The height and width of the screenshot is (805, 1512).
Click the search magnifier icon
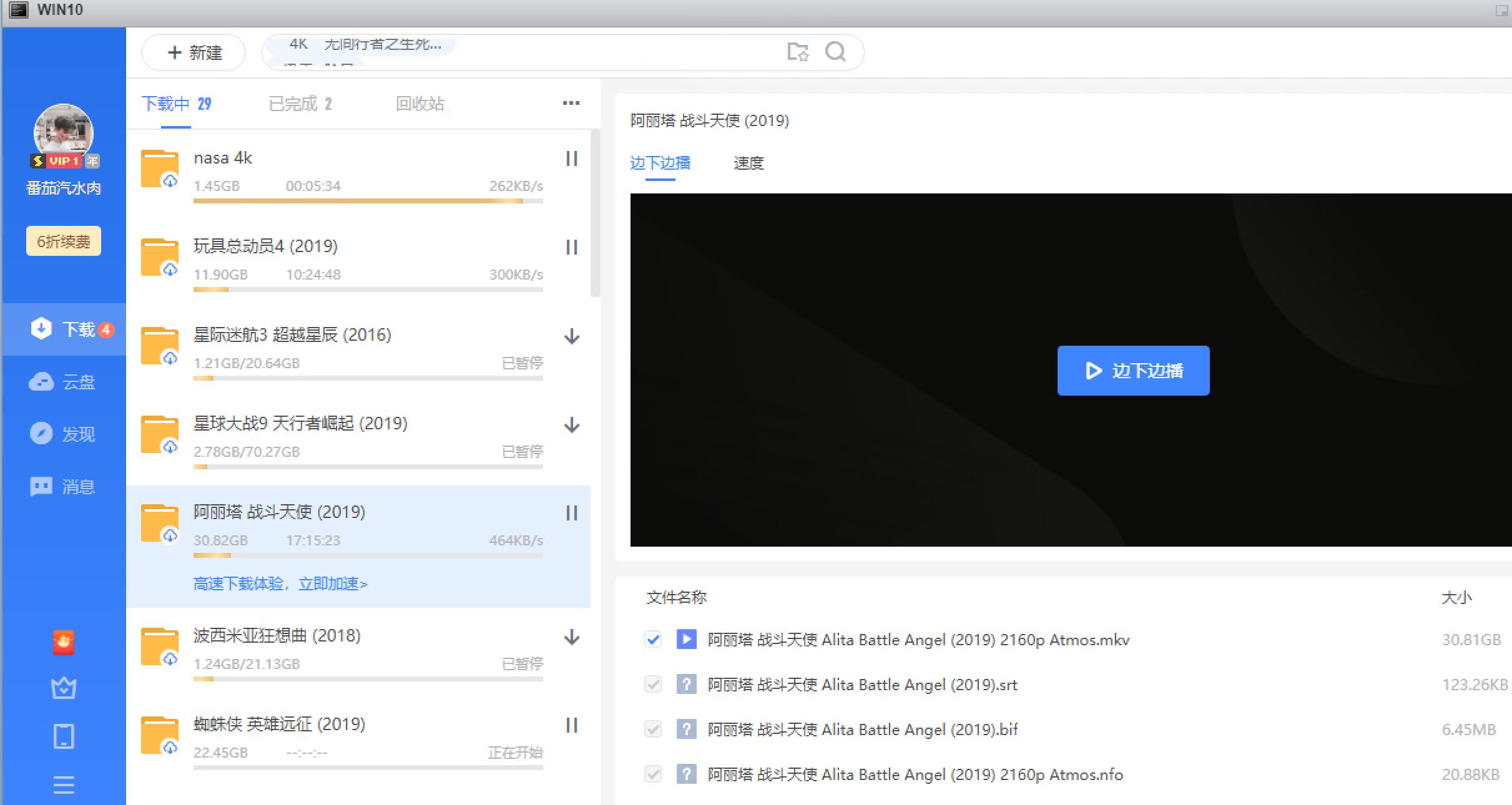click(836, 52)
